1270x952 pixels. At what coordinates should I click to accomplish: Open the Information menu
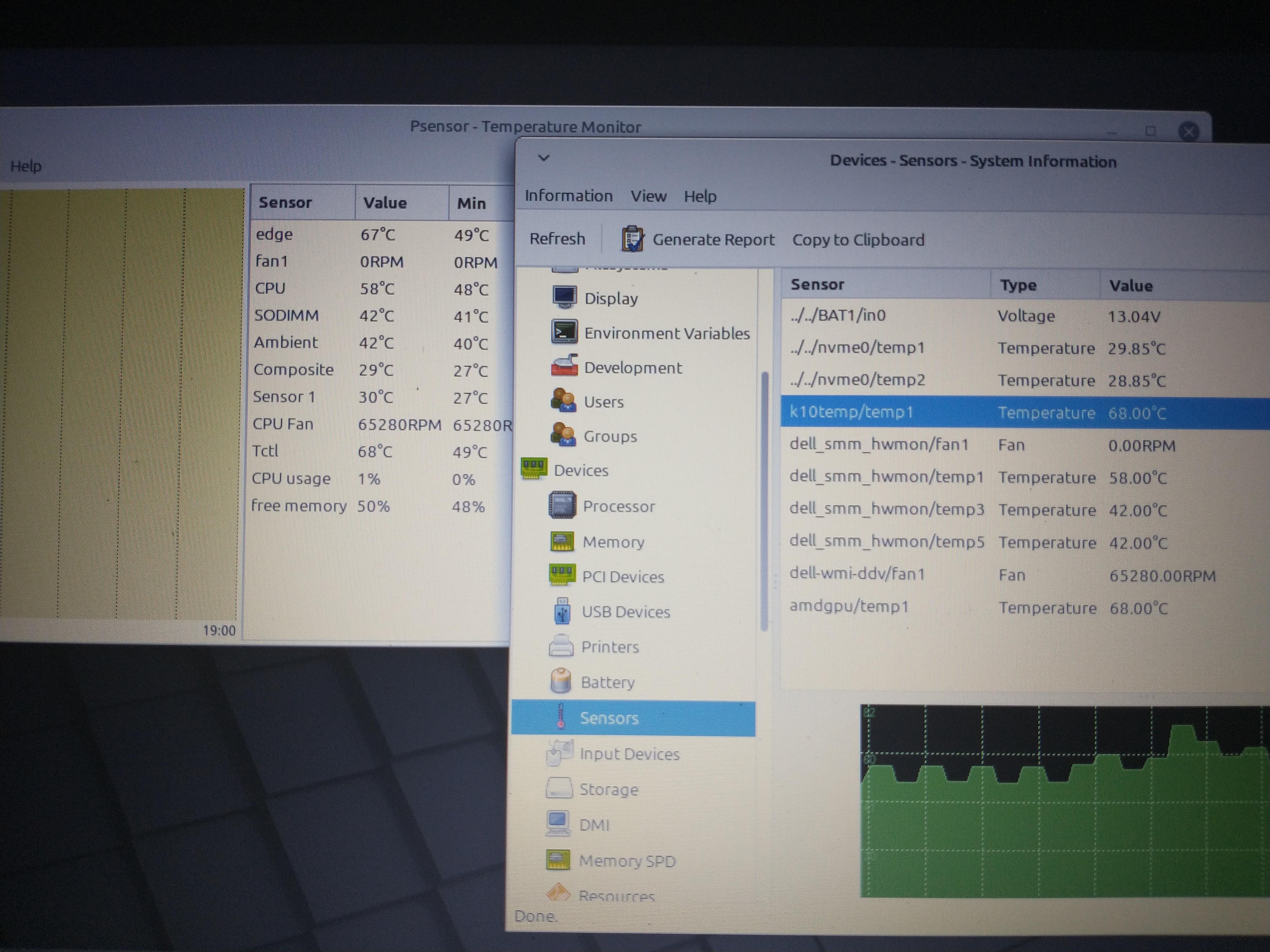[568, 196]
